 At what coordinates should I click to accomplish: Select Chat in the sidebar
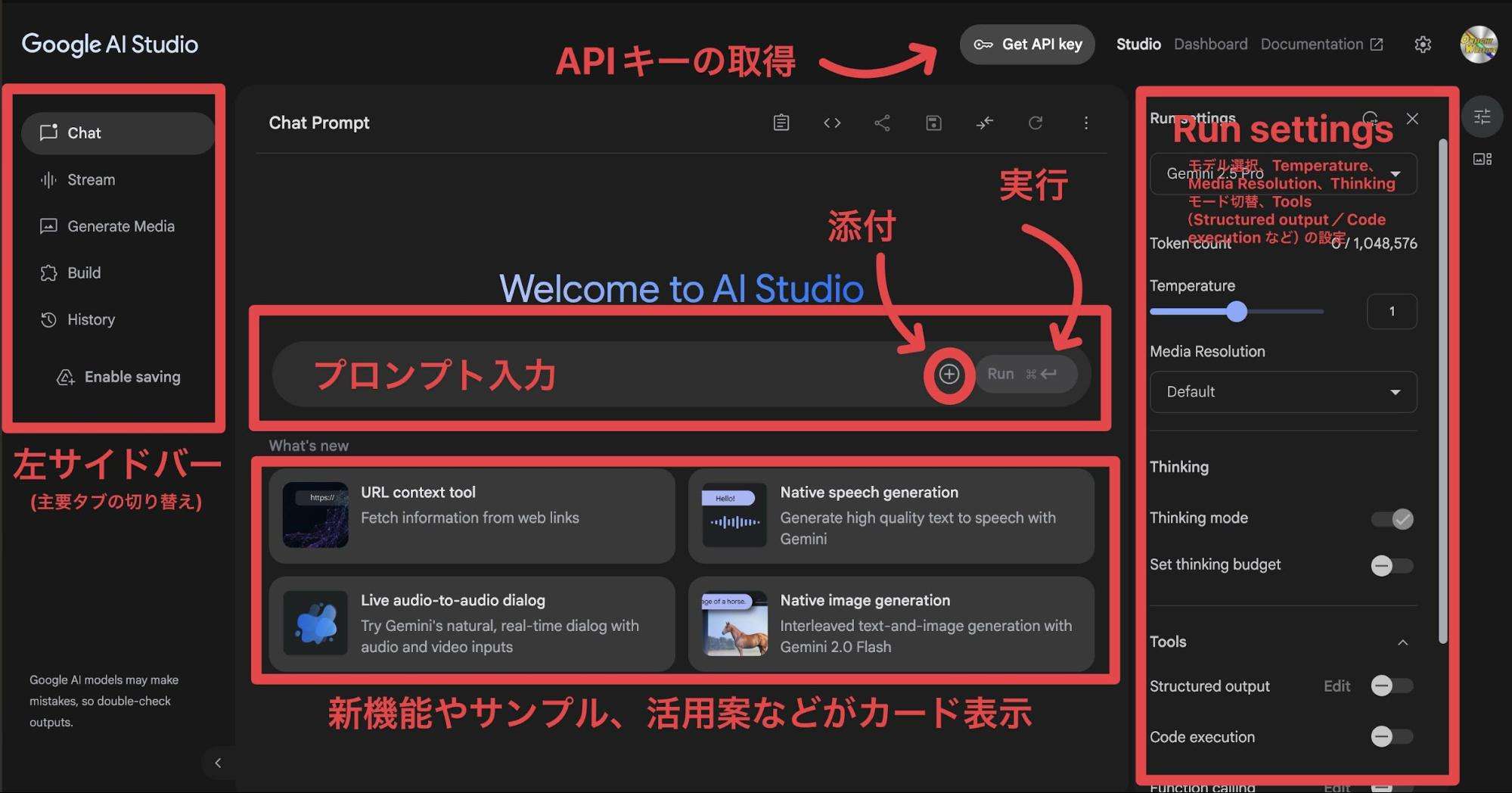(x=118, y=133)
